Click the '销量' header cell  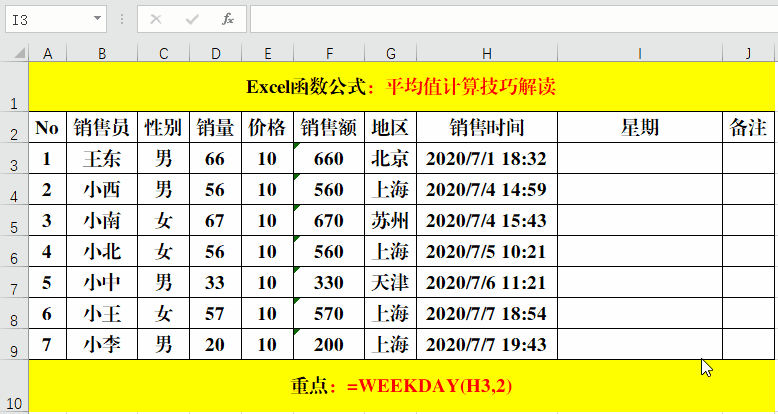(x=215, y=127)
